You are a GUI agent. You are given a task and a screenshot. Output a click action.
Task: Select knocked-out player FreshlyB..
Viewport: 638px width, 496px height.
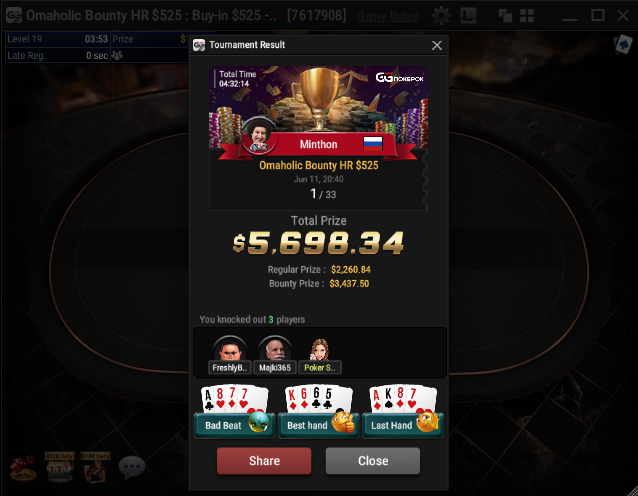230,355
